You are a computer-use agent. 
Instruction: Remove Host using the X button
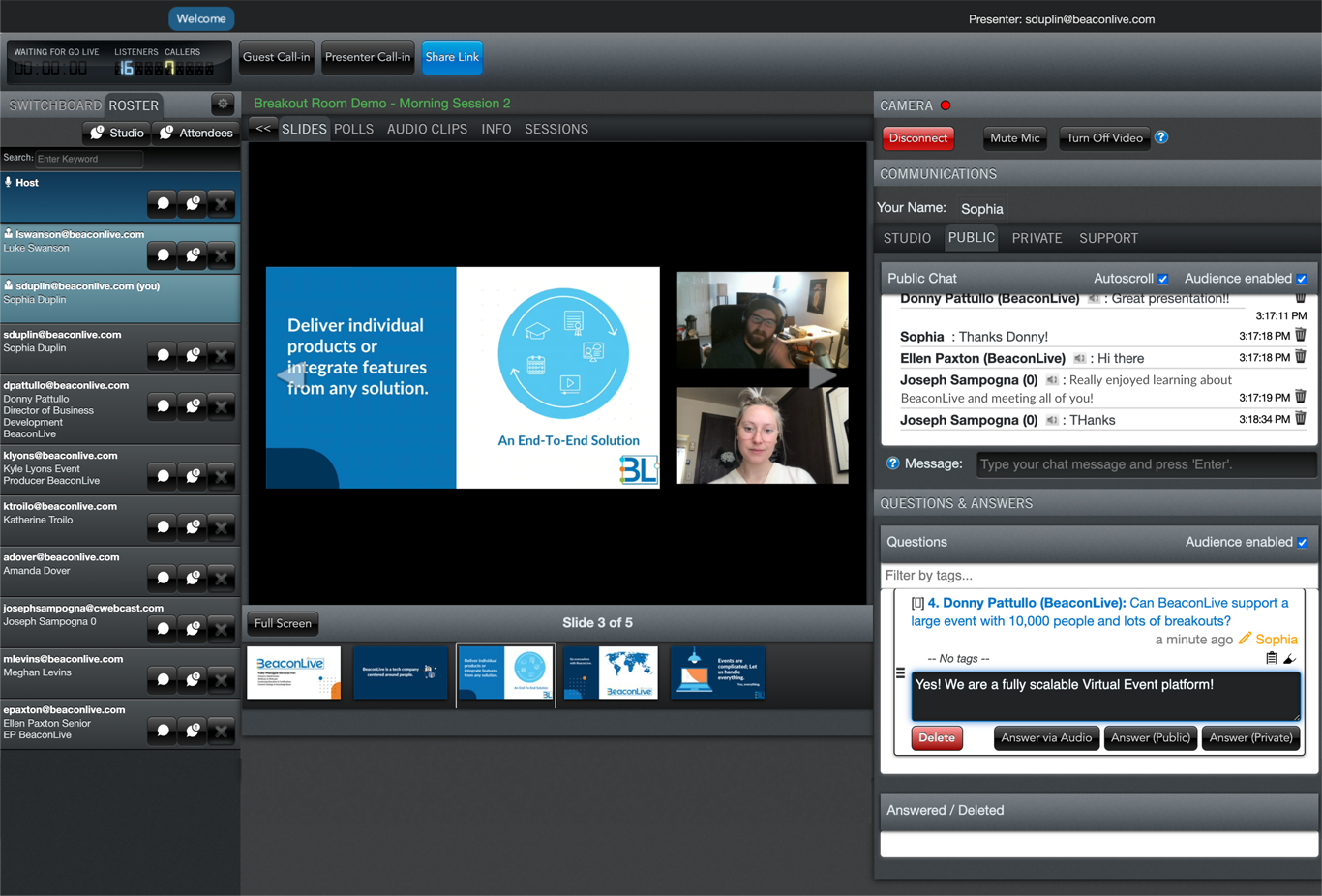click(222, 204)
